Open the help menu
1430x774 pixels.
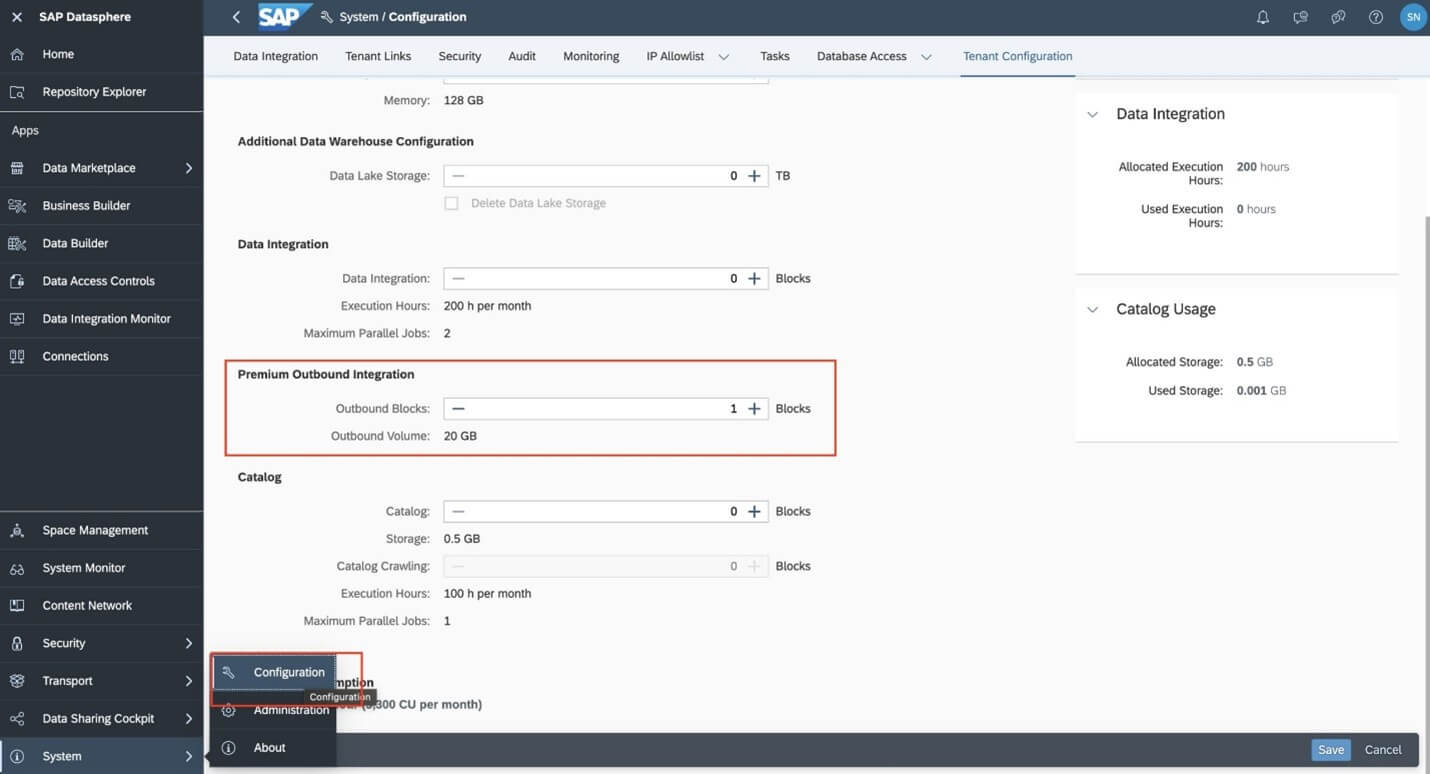pyautogui.click(x=1375, y=16)
